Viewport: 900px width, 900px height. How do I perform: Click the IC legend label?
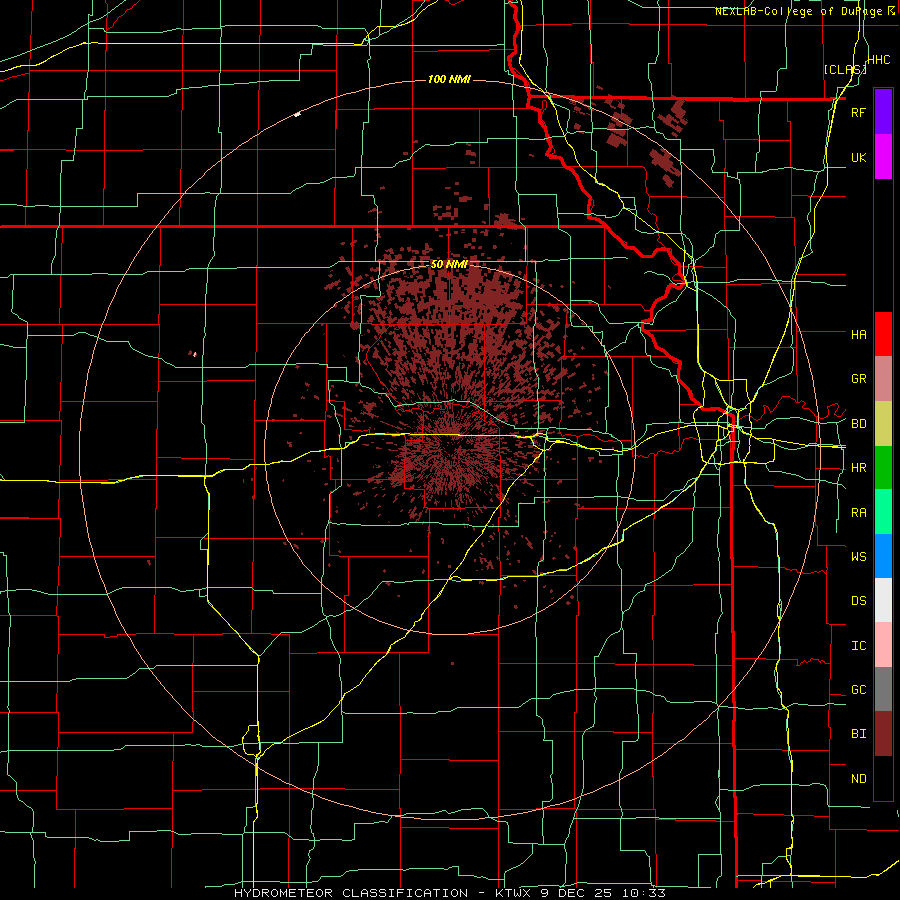click(858, 646)
